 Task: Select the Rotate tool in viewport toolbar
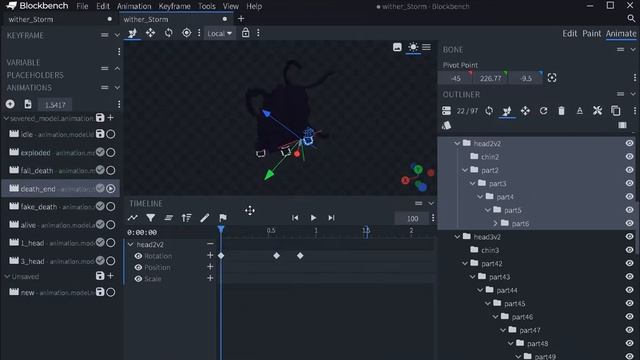click(x=168, y=33)
